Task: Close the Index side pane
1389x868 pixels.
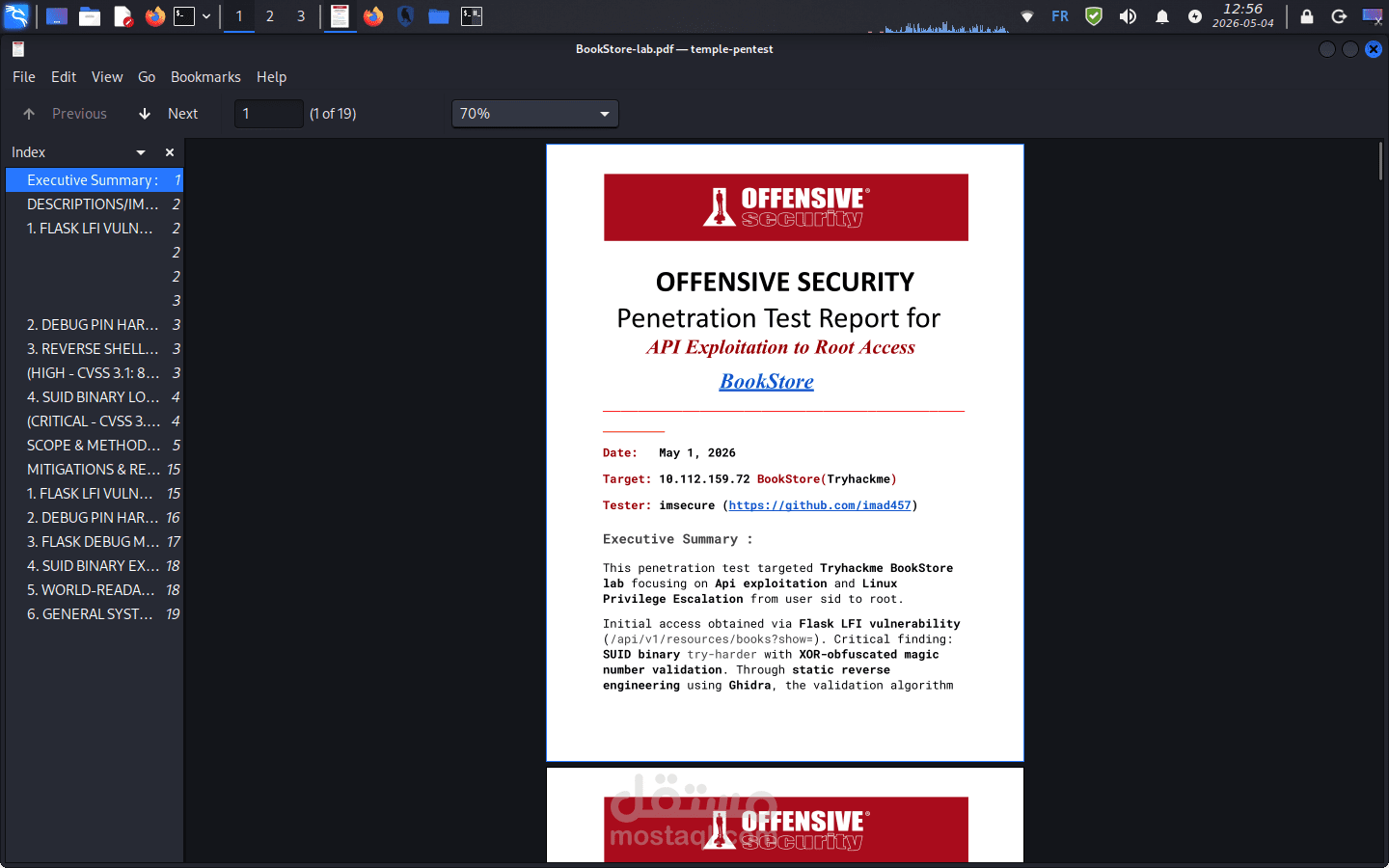Action: pos(170,152)
